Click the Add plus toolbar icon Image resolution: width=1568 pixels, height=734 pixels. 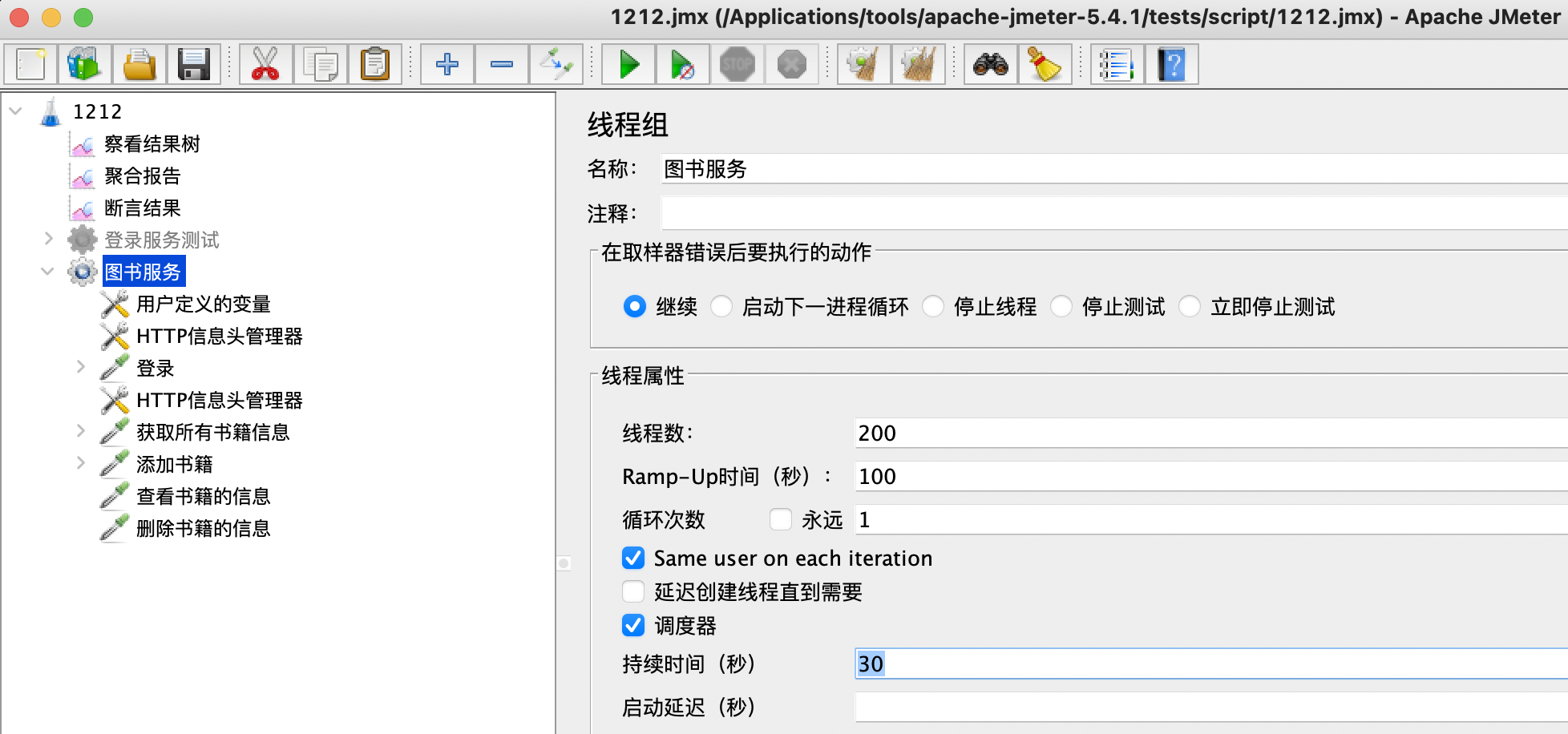(x=447, y=64)
